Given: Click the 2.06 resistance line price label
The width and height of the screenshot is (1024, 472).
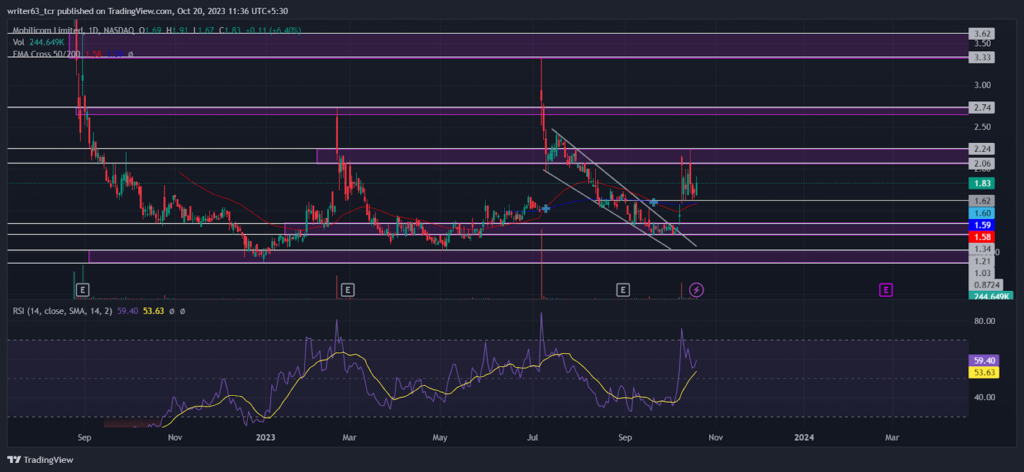Looking at the screenshot, I should point(981,163).
